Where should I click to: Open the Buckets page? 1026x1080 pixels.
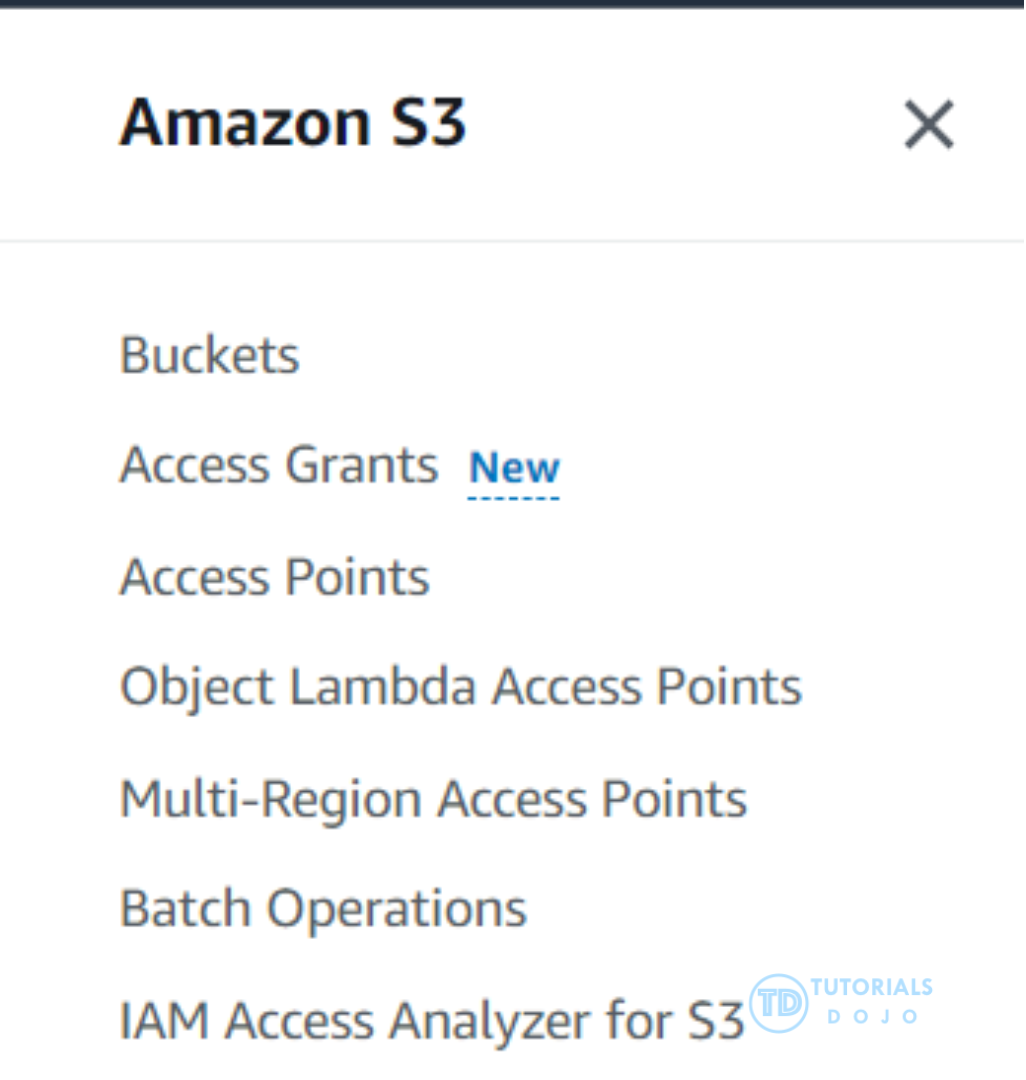pyautogui.click(x=209, y=355)
